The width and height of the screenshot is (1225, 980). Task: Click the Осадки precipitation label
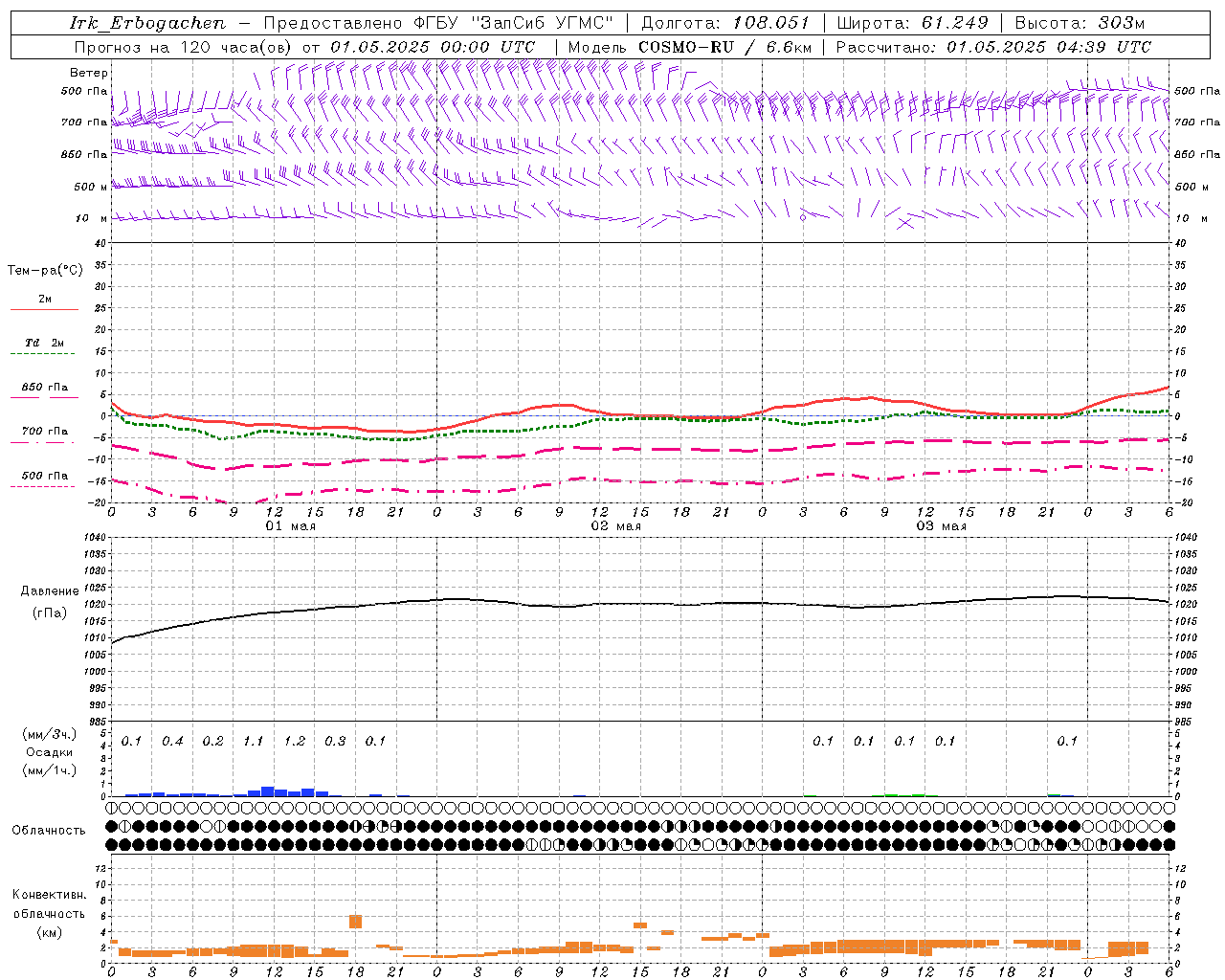coord(49,752)
